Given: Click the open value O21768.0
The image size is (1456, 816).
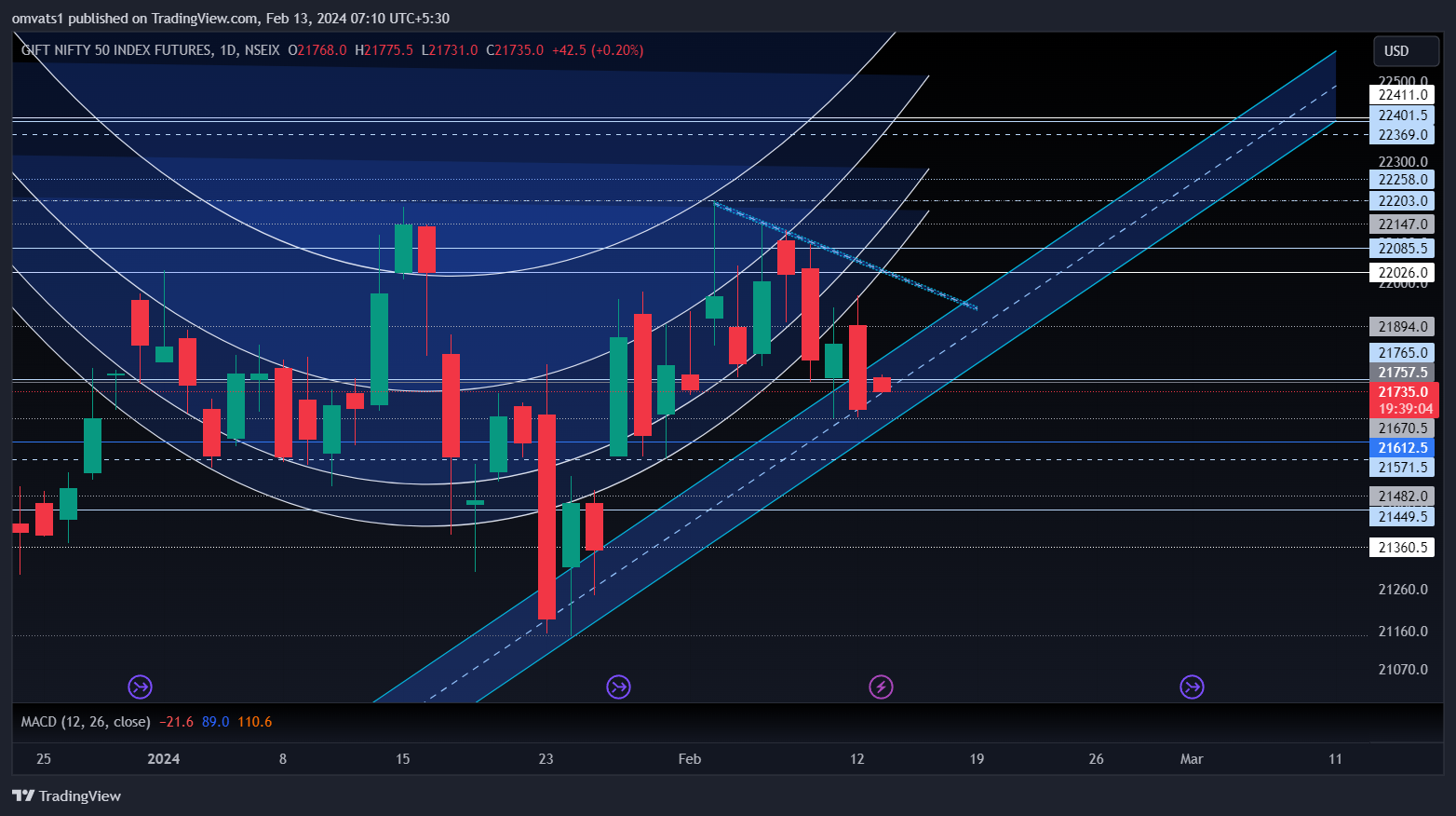Looking at the screenshot, I should click(317, 50).
